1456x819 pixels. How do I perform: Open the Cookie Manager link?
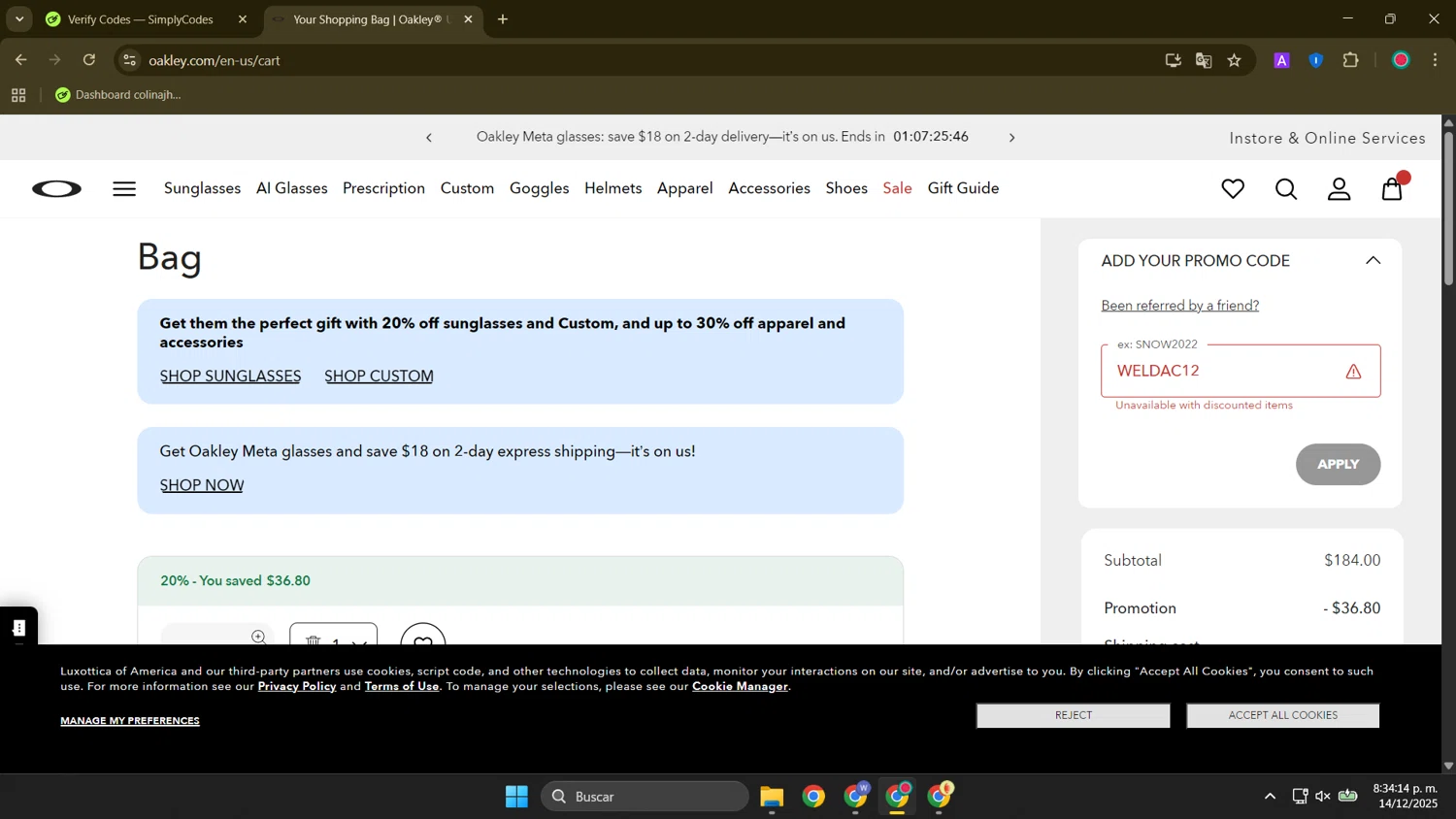(740, 686)
